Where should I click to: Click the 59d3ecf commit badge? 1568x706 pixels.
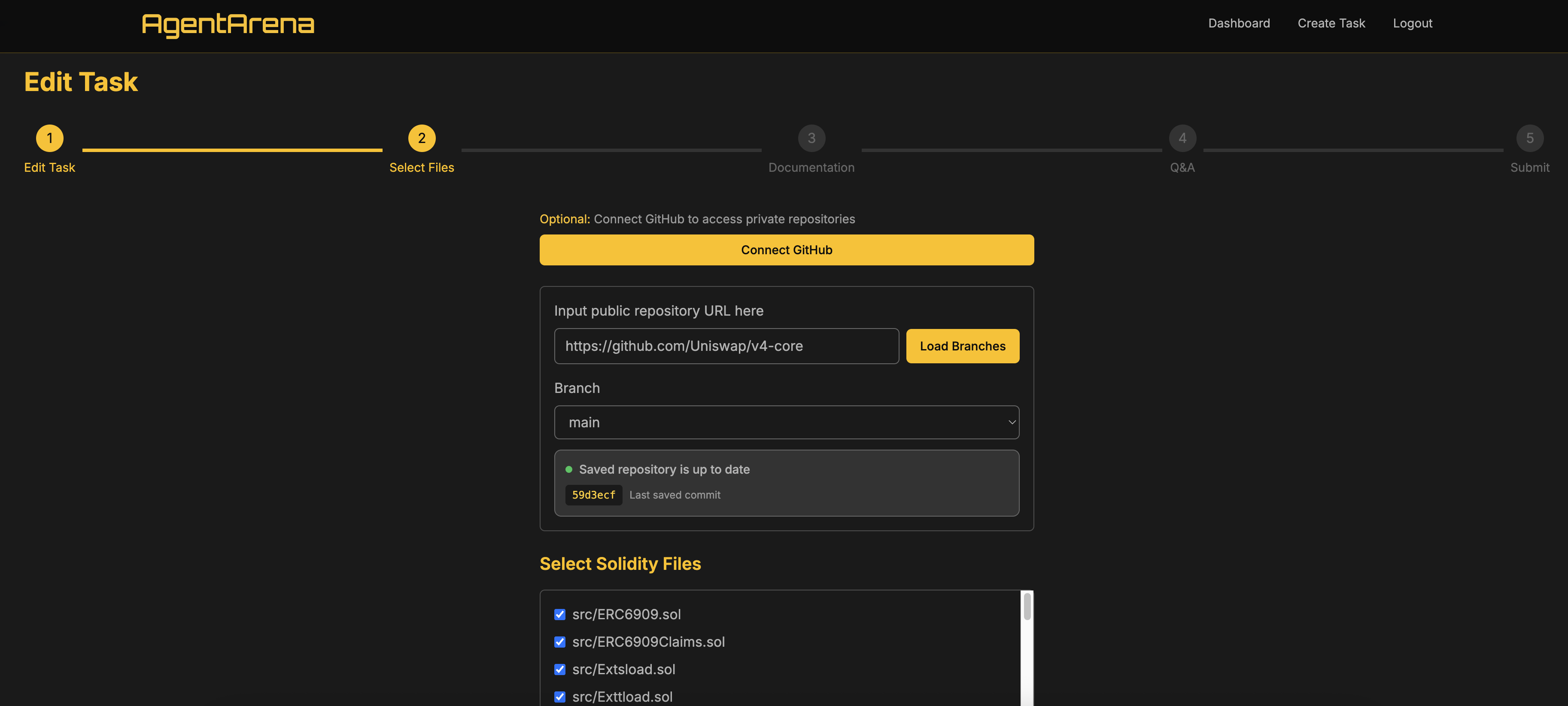(x=593, y=495)
